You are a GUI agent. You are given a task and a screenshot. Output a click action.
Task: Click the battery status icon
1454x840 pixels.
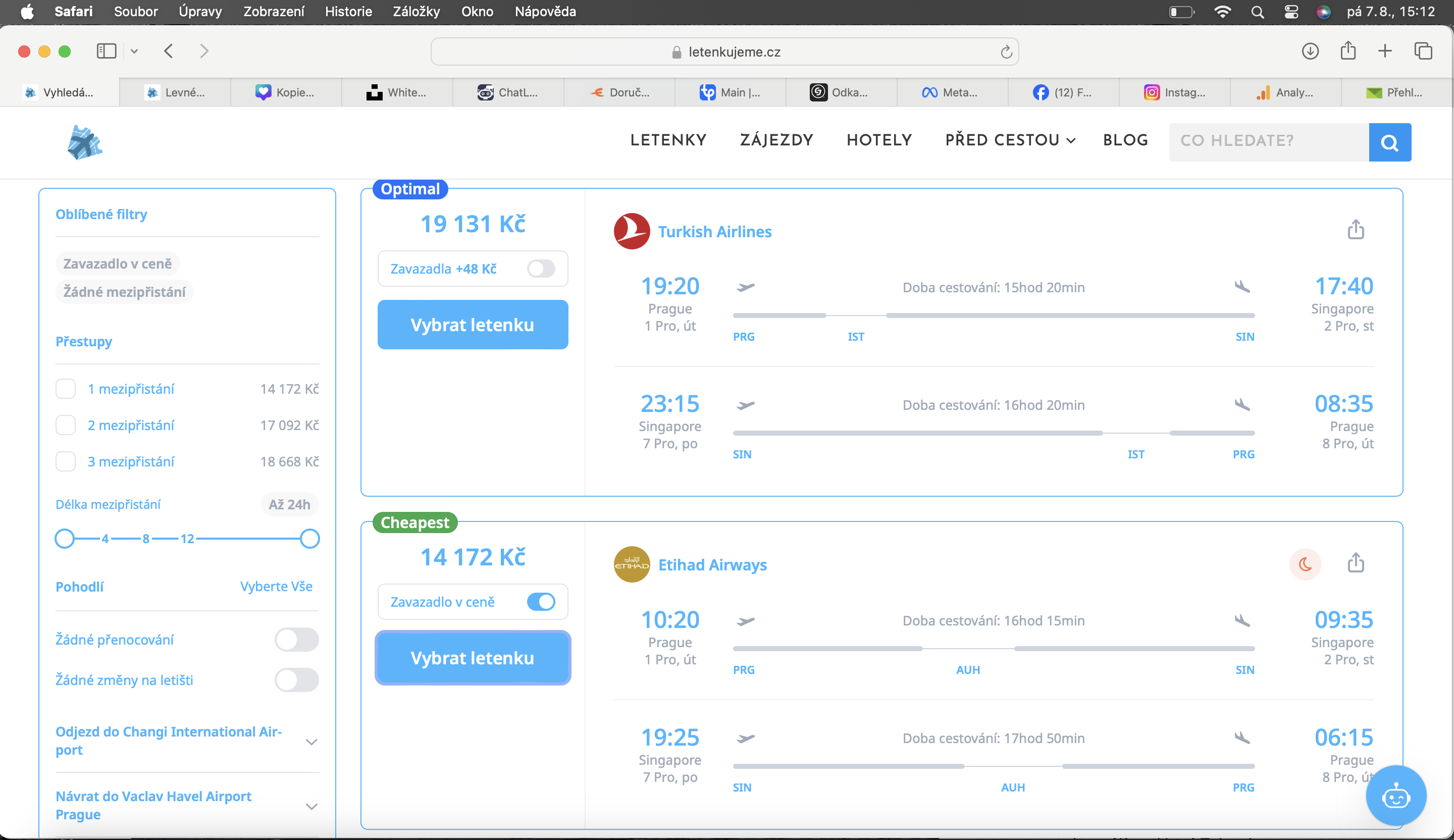pos(1181,12)
